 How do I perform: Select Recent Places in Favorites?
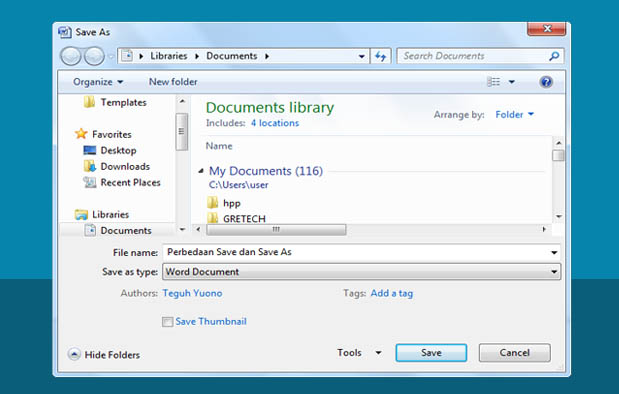tap(130, 182)
